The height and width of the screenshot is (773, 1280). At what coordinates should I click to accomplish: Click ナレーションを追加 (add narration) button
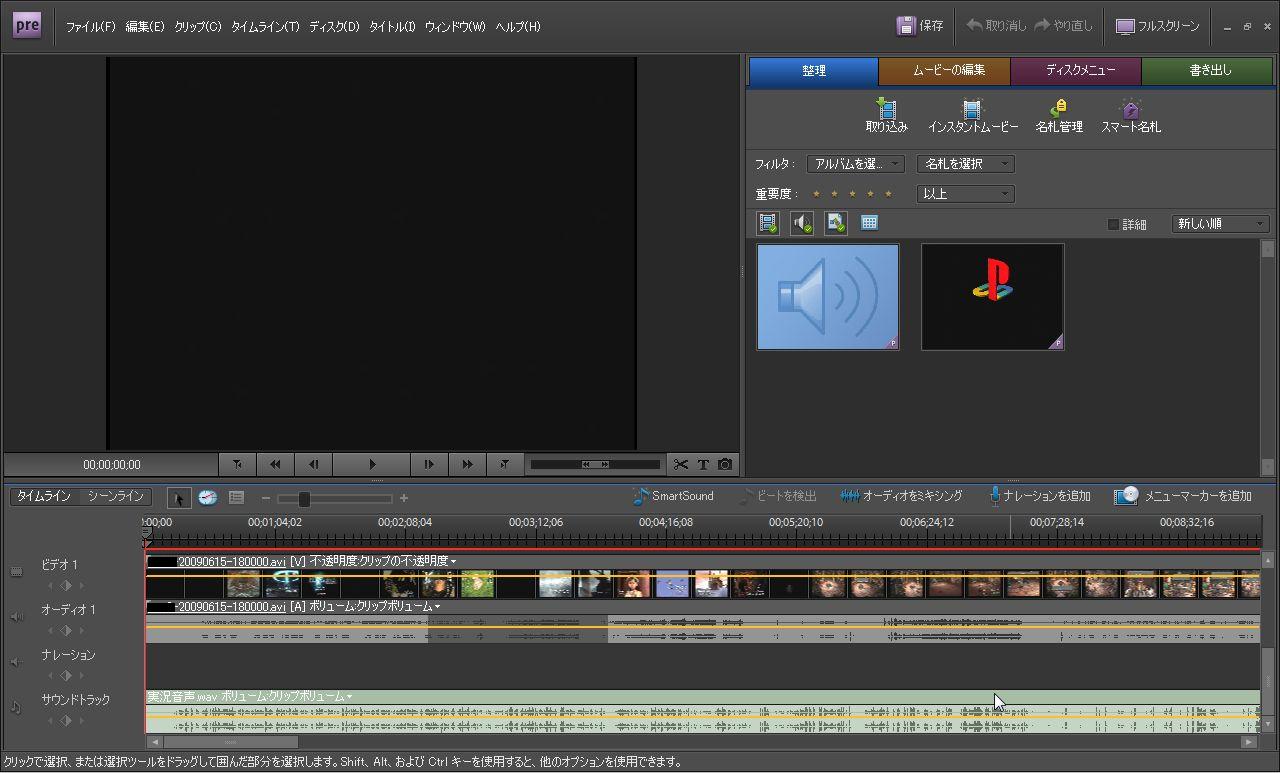click(x=1038, y=496)
